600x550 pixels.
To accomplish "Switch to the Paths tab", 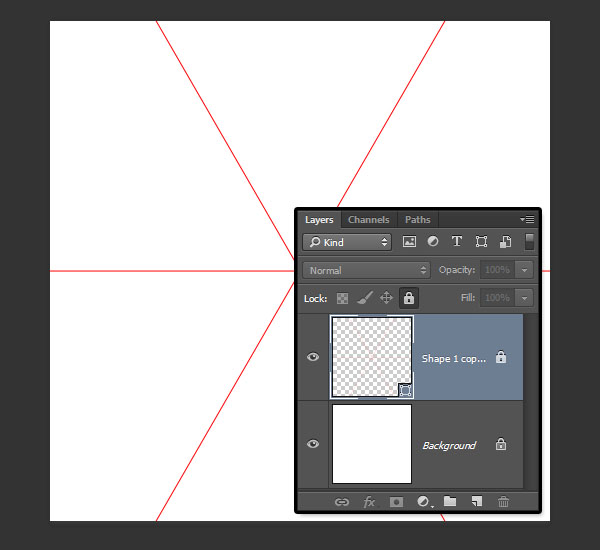I will point(418,220).
